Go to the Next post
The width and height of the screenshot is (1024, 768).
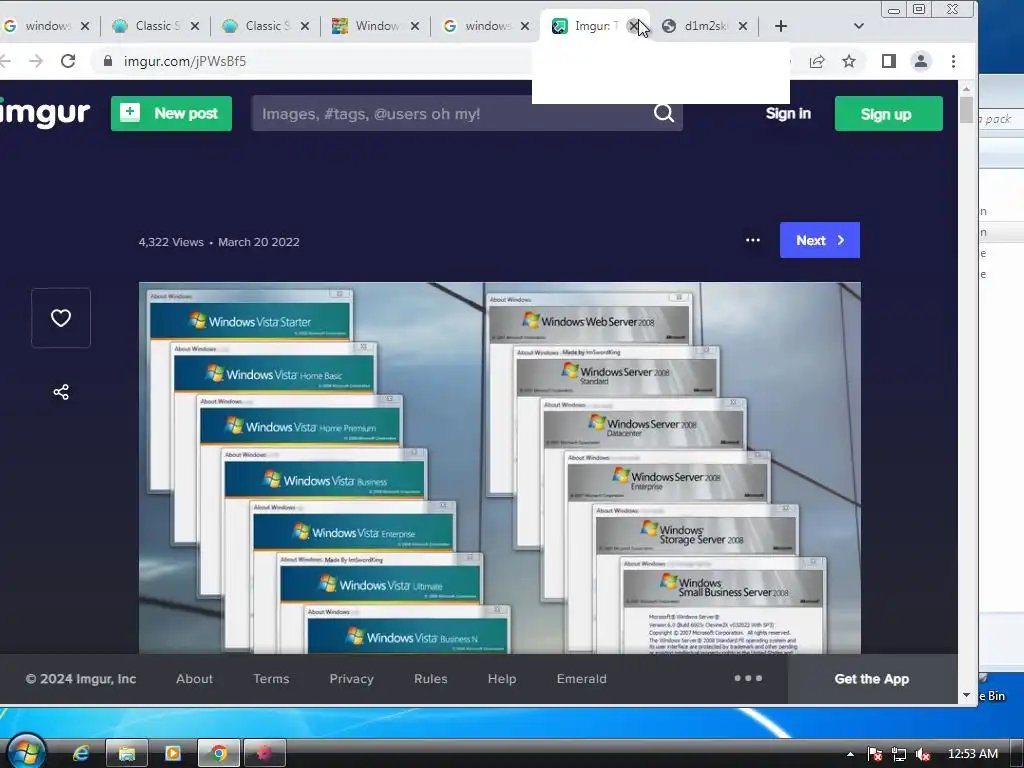[820, 240]
